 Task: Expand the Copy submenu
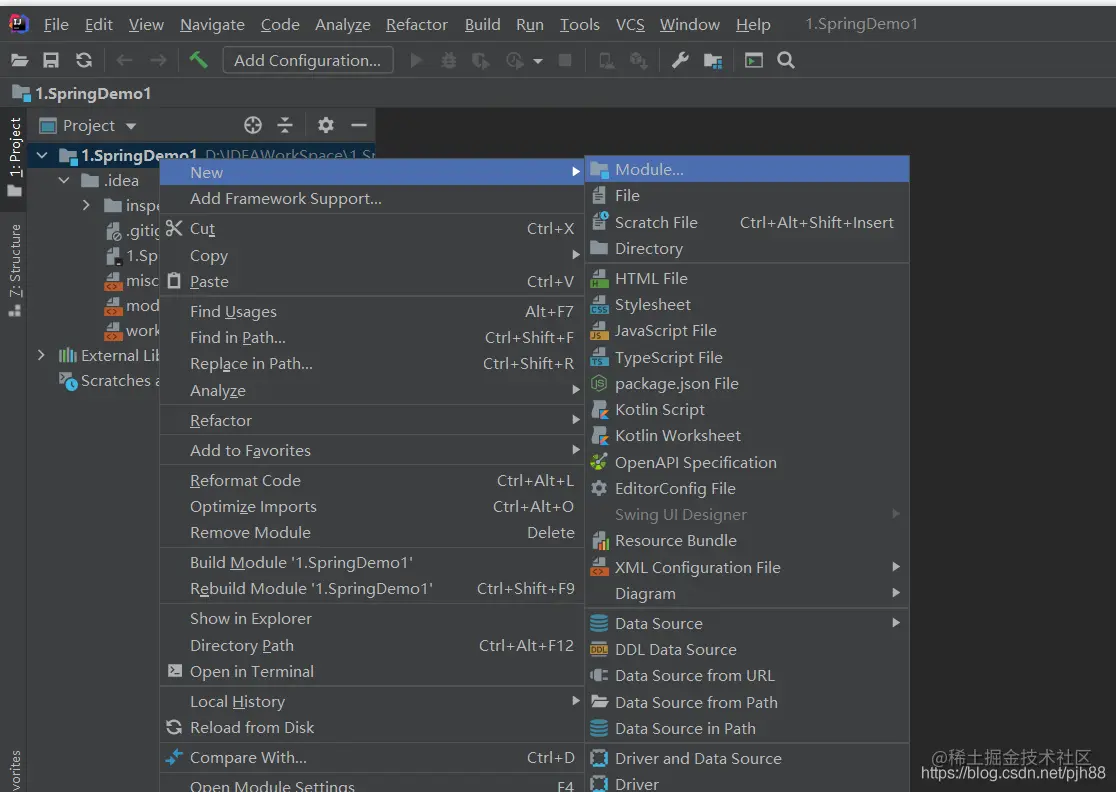point(372,255)
